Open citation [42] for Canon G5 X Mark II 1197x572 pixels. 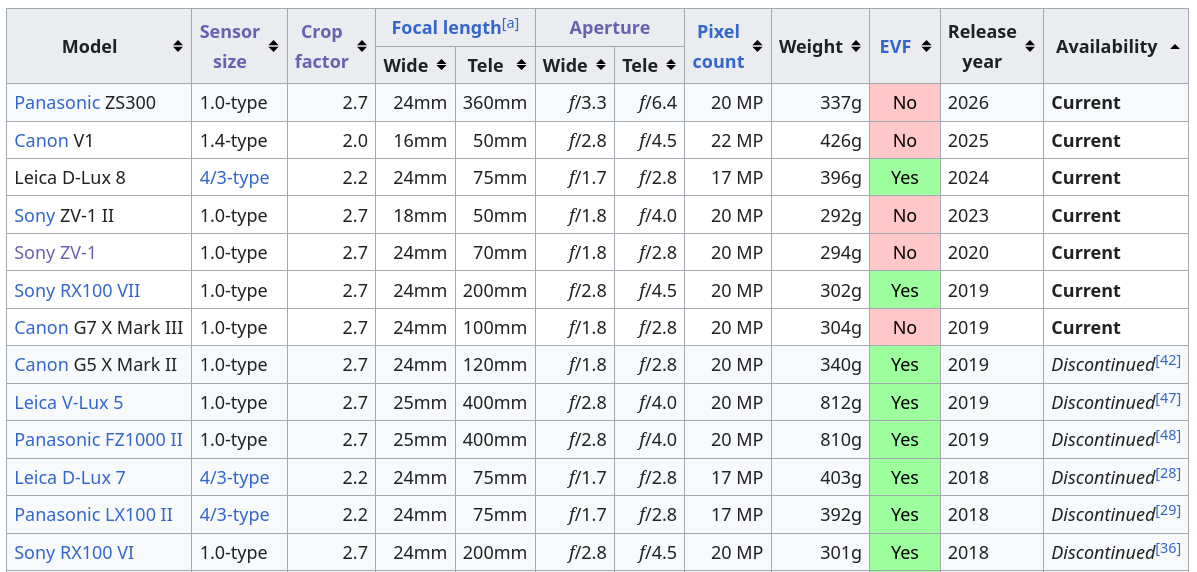[1168, 360]
